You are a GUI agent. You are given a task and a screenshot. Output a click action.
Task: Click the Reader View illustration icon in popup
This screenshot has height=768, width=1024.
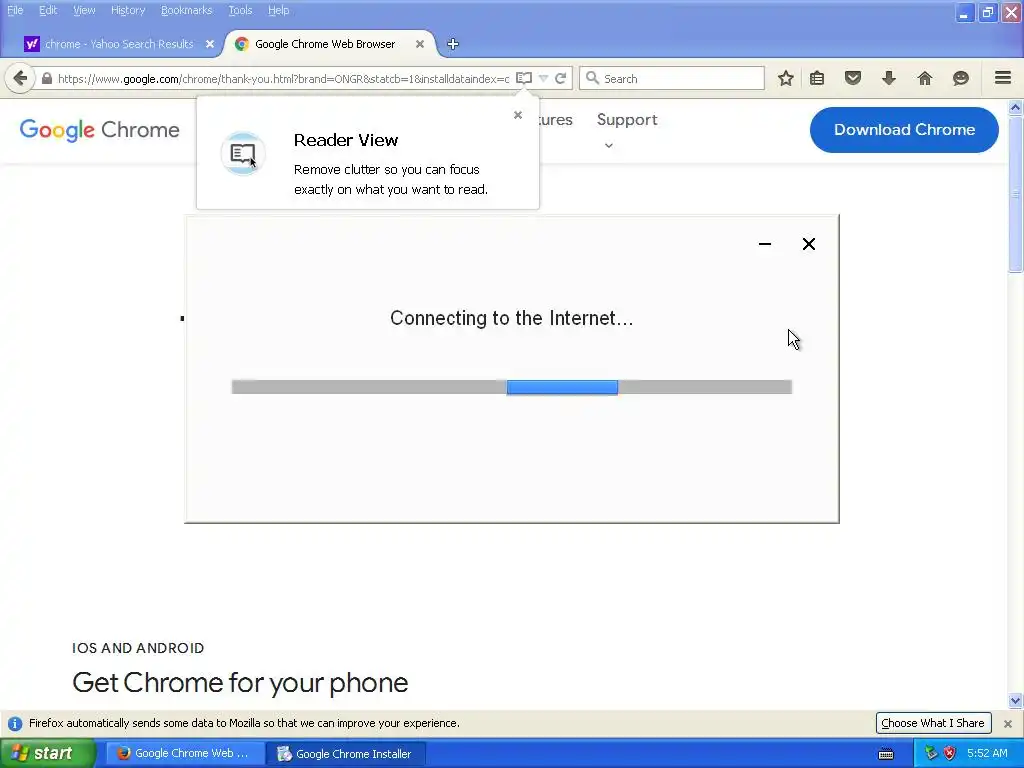(x=243, y=154)
